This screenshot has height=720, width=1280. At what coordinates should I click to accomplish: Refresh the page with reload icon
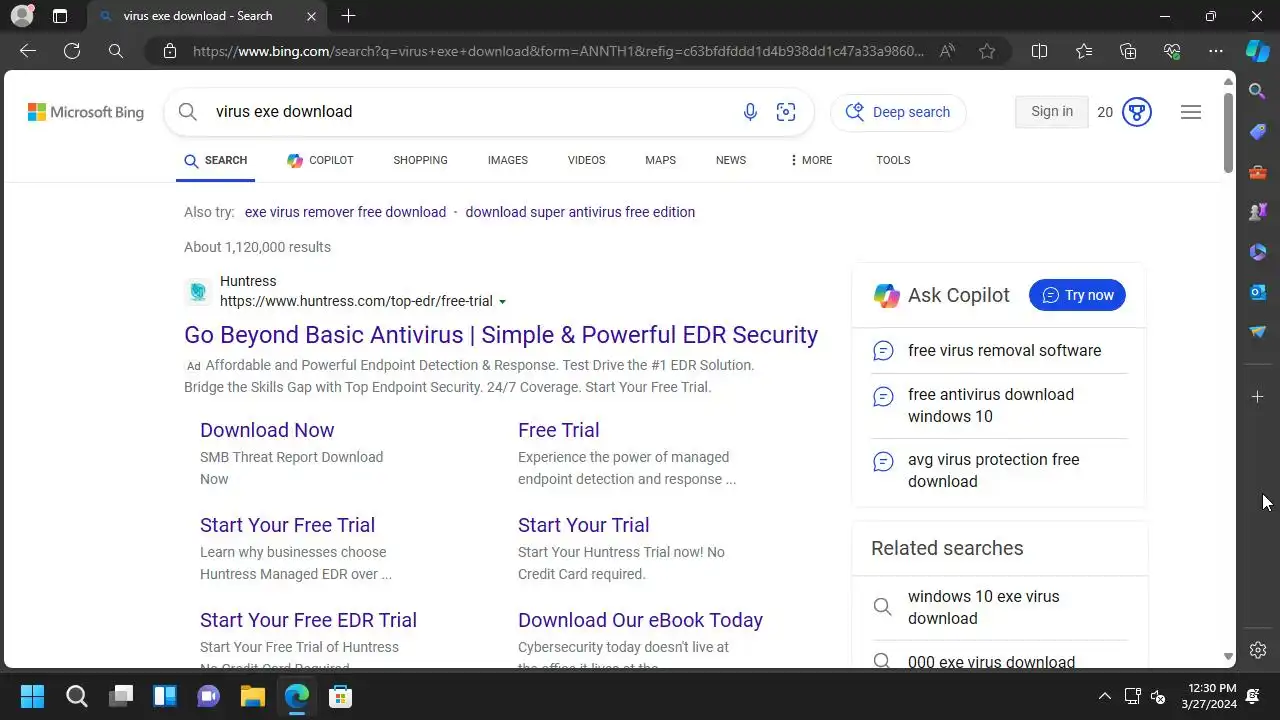click(72, 51)
